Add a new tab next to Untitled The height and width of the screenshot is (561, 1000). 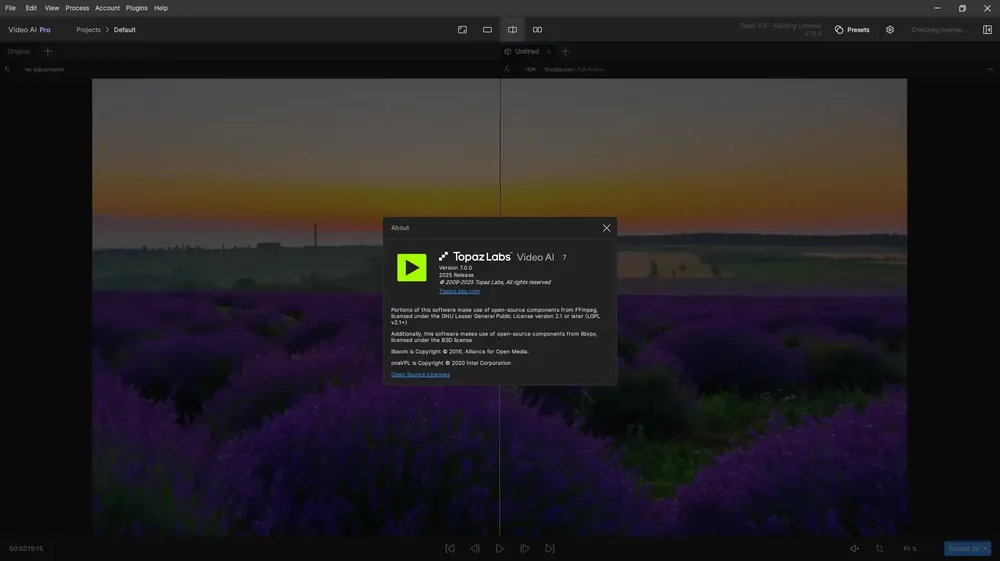[565, 51]
